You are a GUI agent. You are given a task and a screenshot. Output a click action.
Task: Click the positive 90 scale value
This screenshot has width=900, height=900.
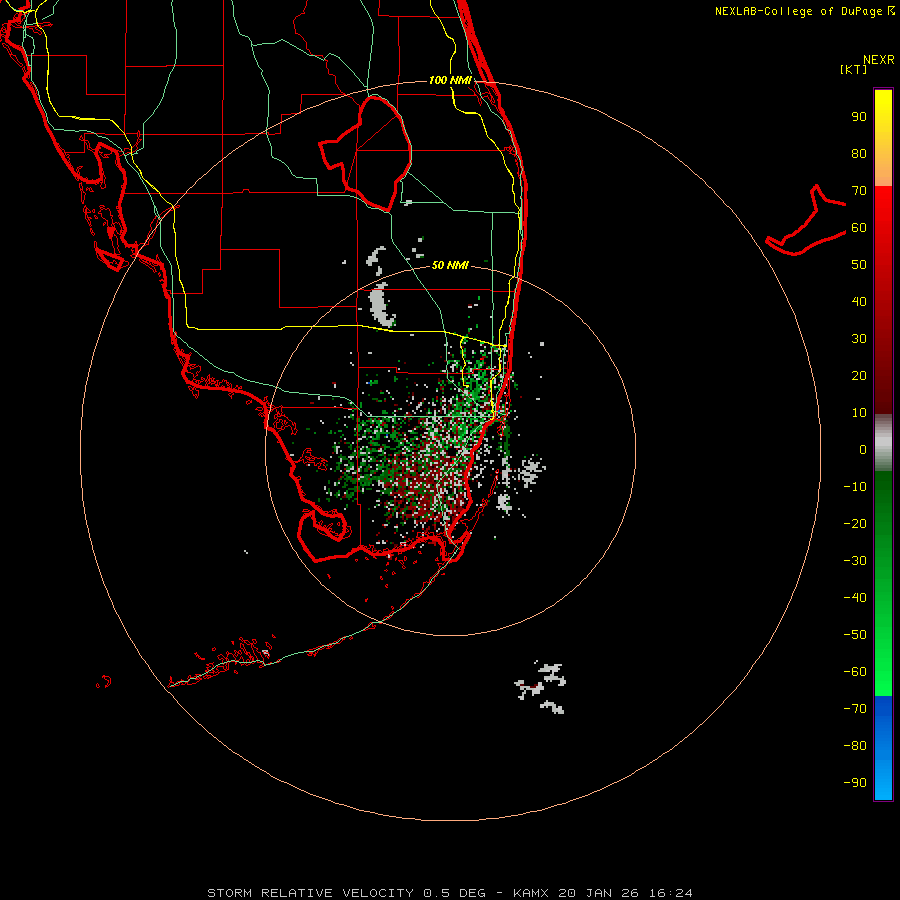(x=859, y=117)
